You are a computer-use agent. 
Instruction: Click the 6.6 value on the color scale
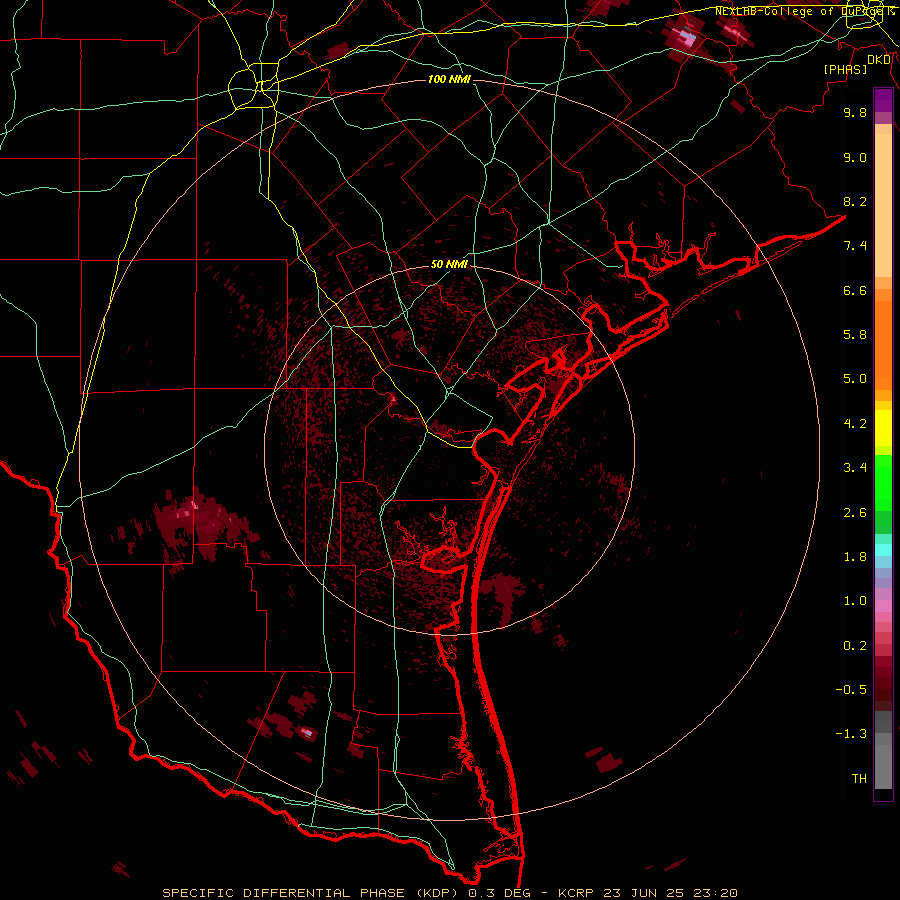tap(855, 290)
